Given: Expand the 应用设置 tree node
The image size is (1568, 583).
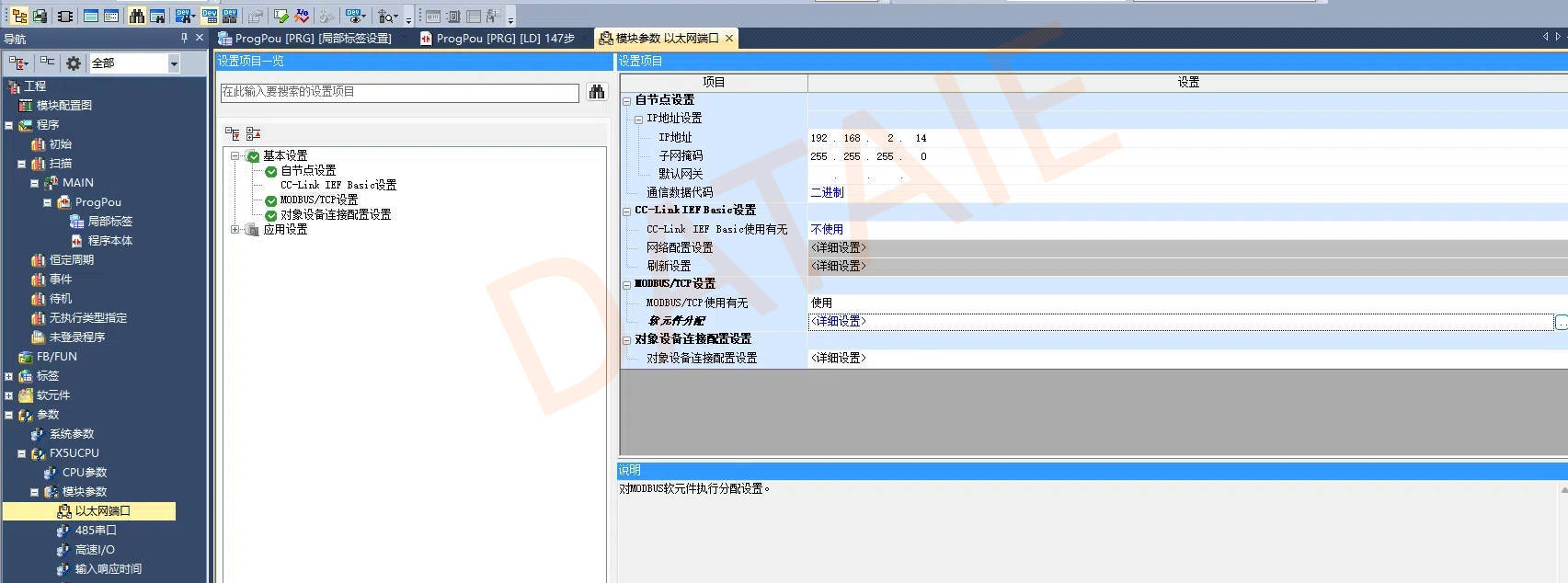Looking at the screenshot, I should coord(235,229).
